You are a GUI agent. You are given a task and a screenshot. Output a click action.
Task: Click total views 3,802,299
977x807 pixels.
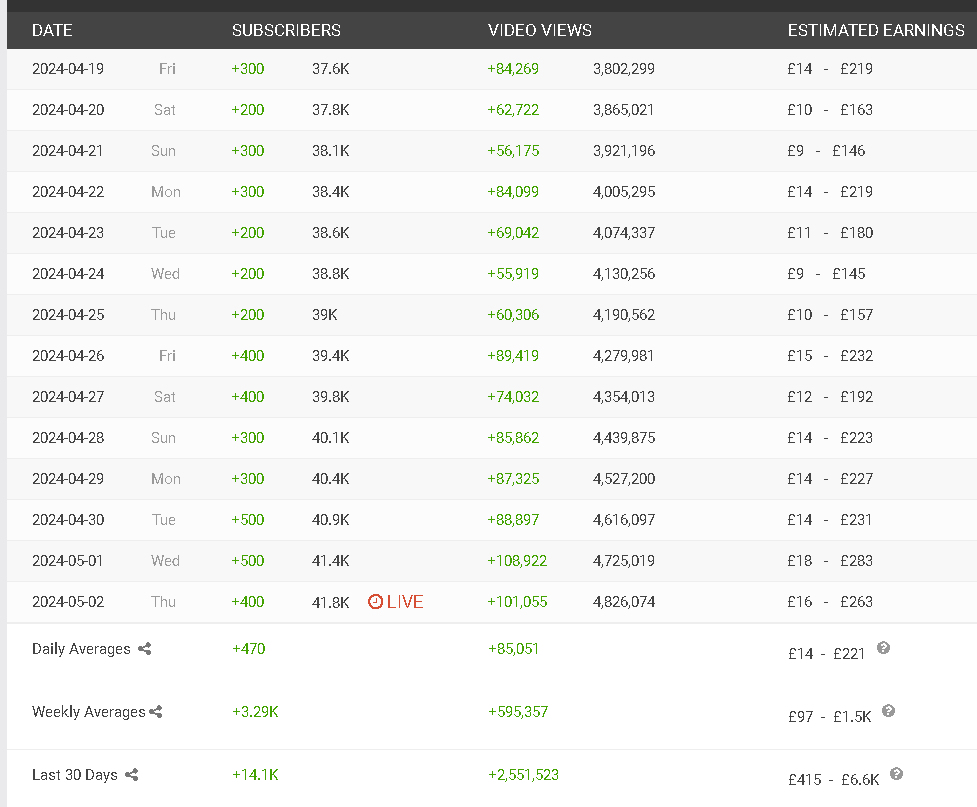point(624,69)
